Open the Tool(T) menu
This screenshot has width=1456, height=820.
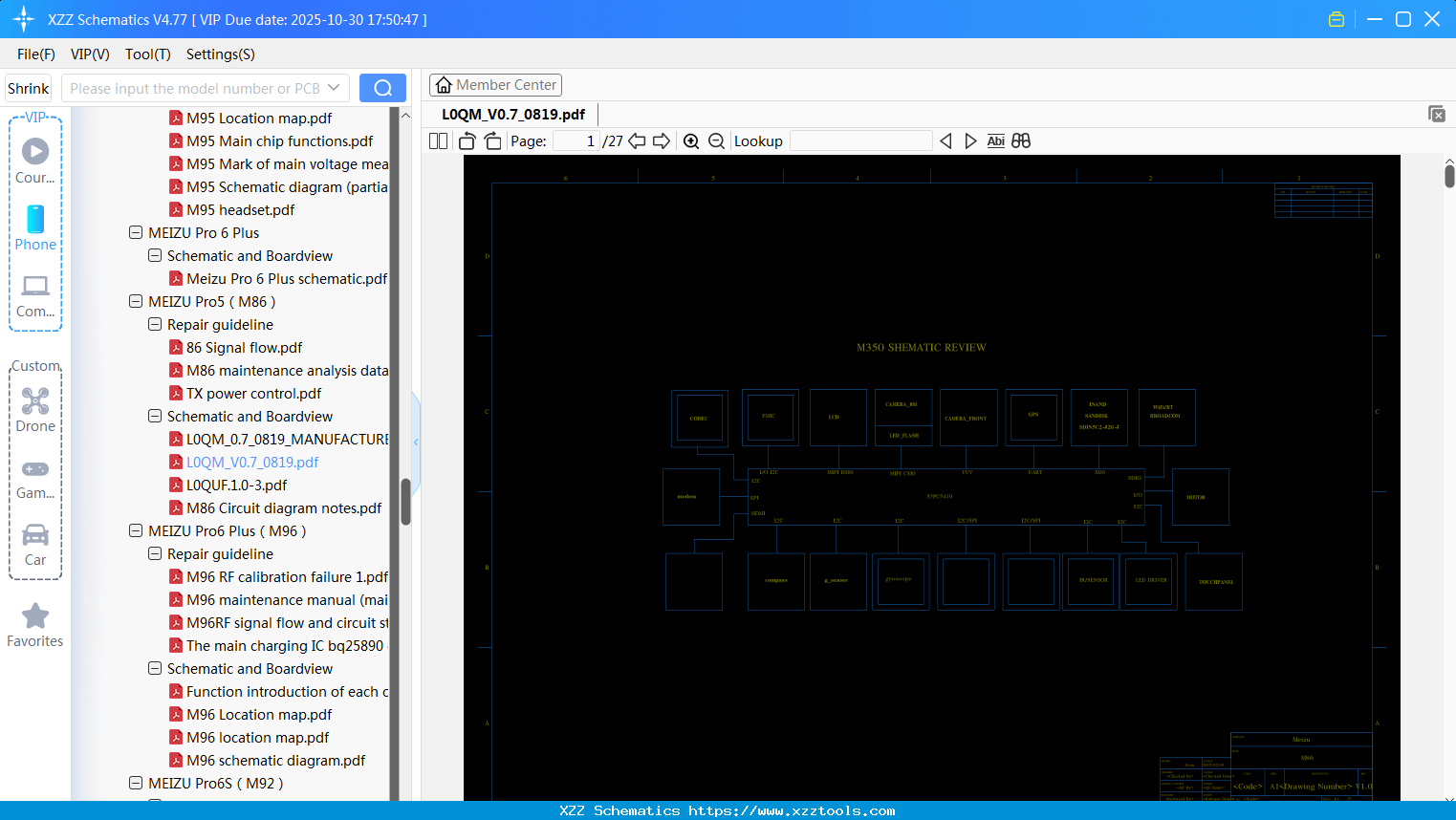pyautogui.click(x=147, y=54)
